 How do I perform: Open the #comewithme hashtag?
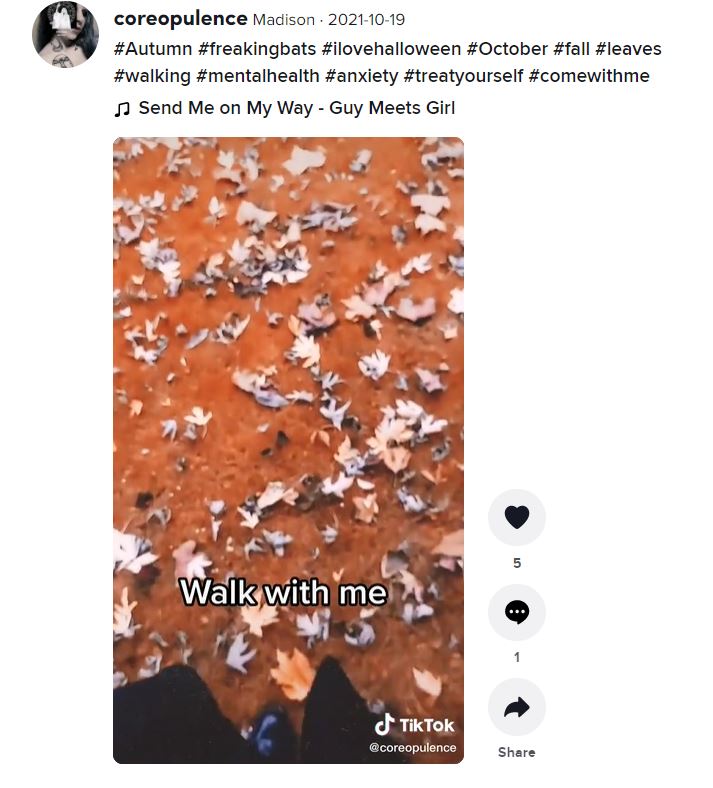click(x=589, y=76)
